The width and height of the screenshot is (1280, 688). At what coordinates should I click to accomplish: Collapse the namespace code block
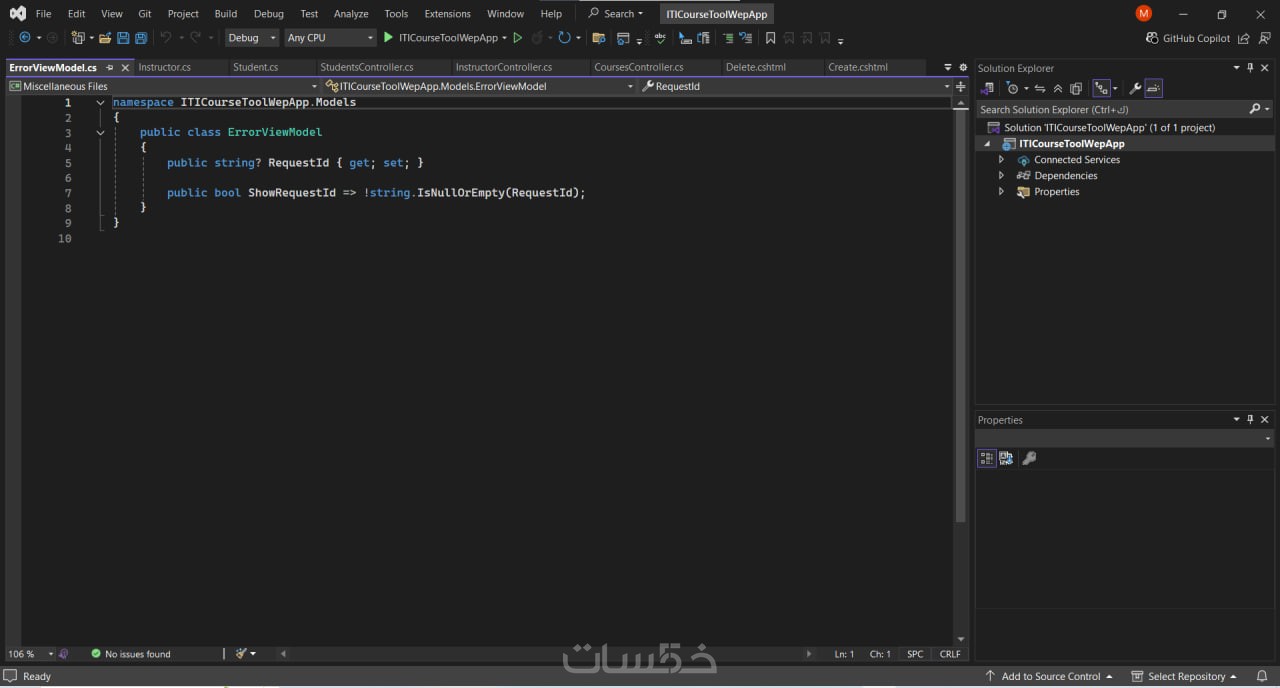[x=100, y=103]
